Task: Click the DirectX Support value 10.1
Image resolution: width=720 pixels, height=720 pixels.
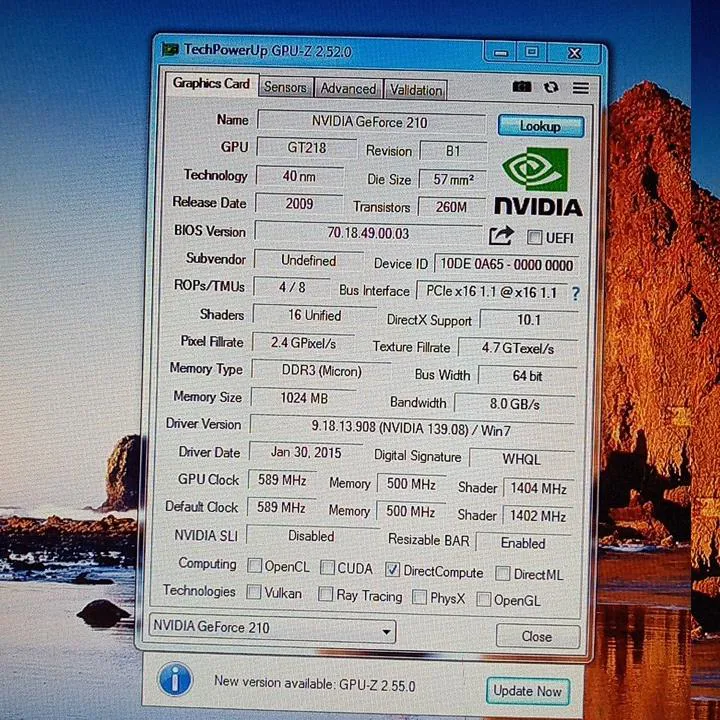Action: (529, 320)
